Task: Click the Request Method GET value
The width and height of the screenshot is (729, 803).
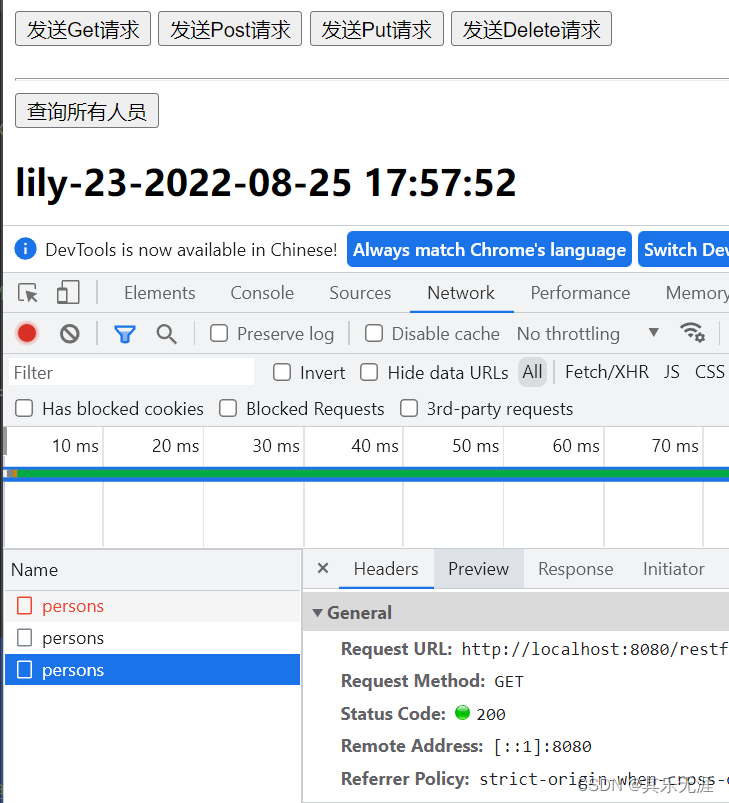Action: click(508, 682)
